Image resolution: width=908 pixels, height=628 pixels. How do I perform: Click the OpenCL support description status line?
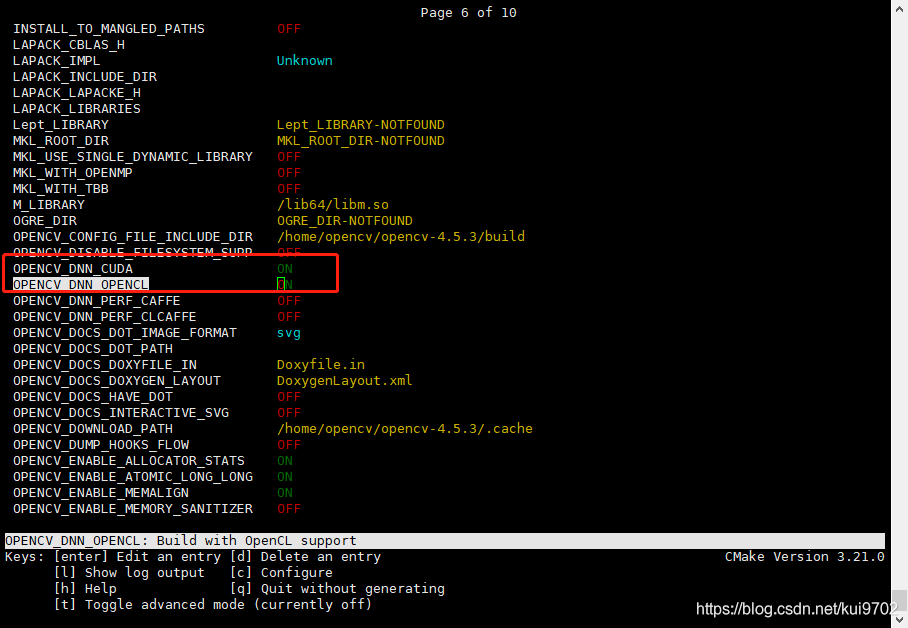[445, 541]
